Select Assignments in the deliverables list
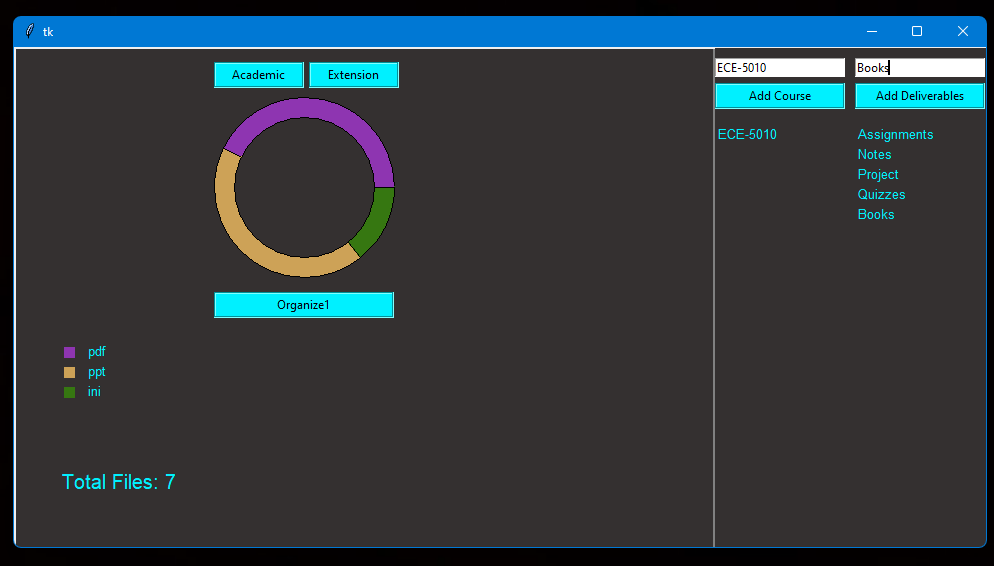Screen dimensions: 994x566 point(895,135)
